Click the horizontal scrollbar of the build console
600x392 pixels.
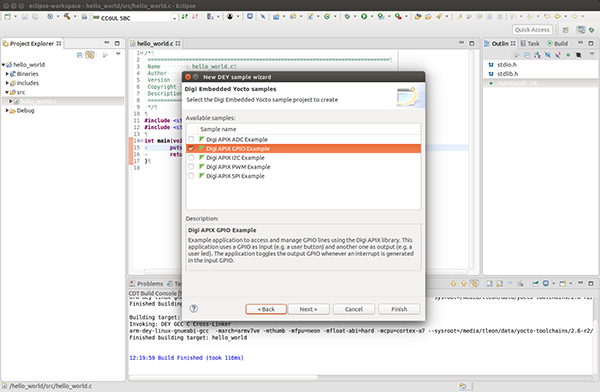(223, 377)
